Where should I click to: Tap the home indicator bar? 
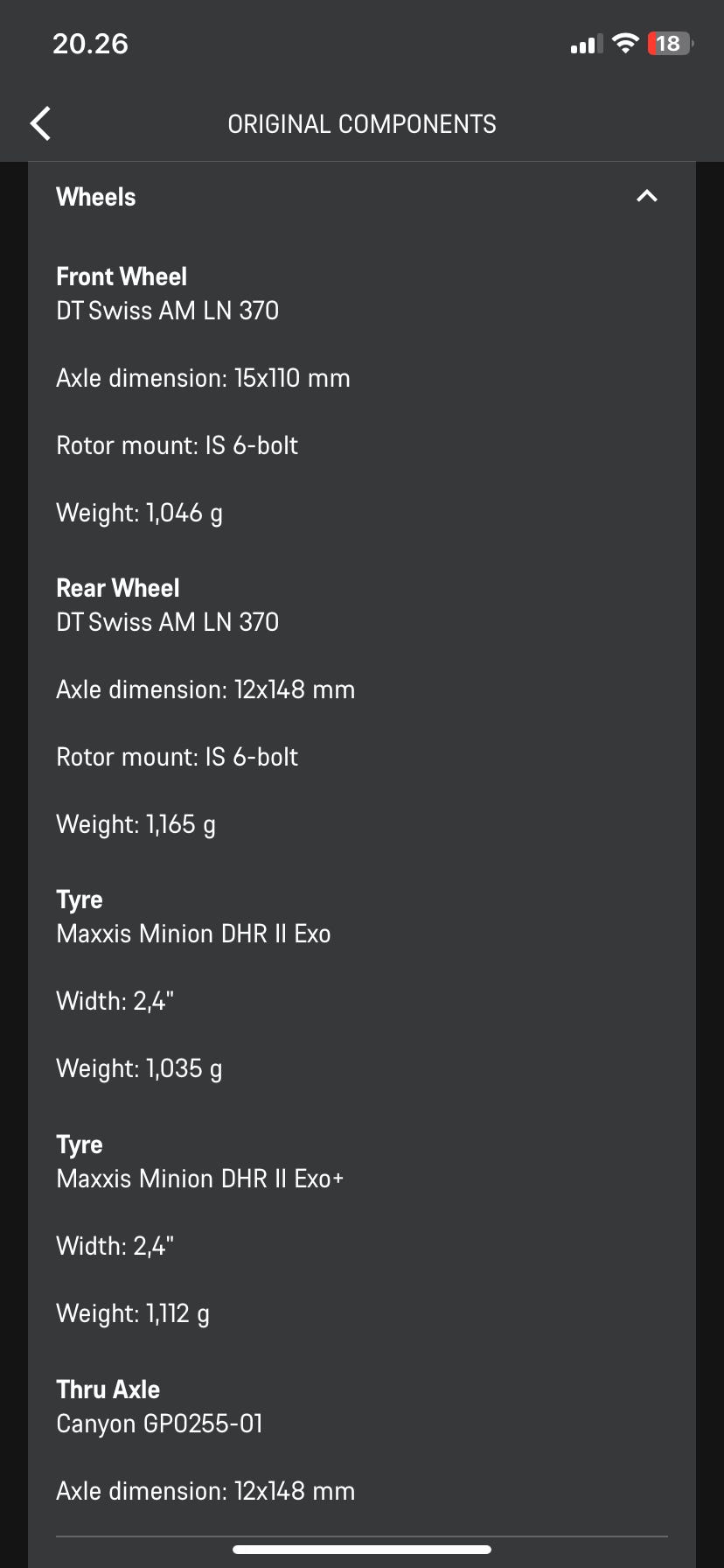(362, 1550)
